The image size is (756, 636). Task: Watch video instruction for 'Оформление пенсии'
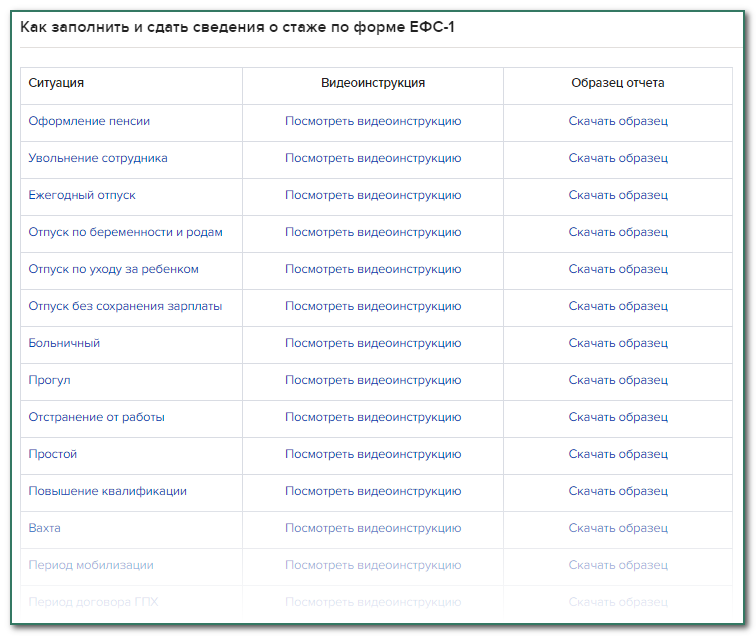pyautogui.click(x=372, y=121)
